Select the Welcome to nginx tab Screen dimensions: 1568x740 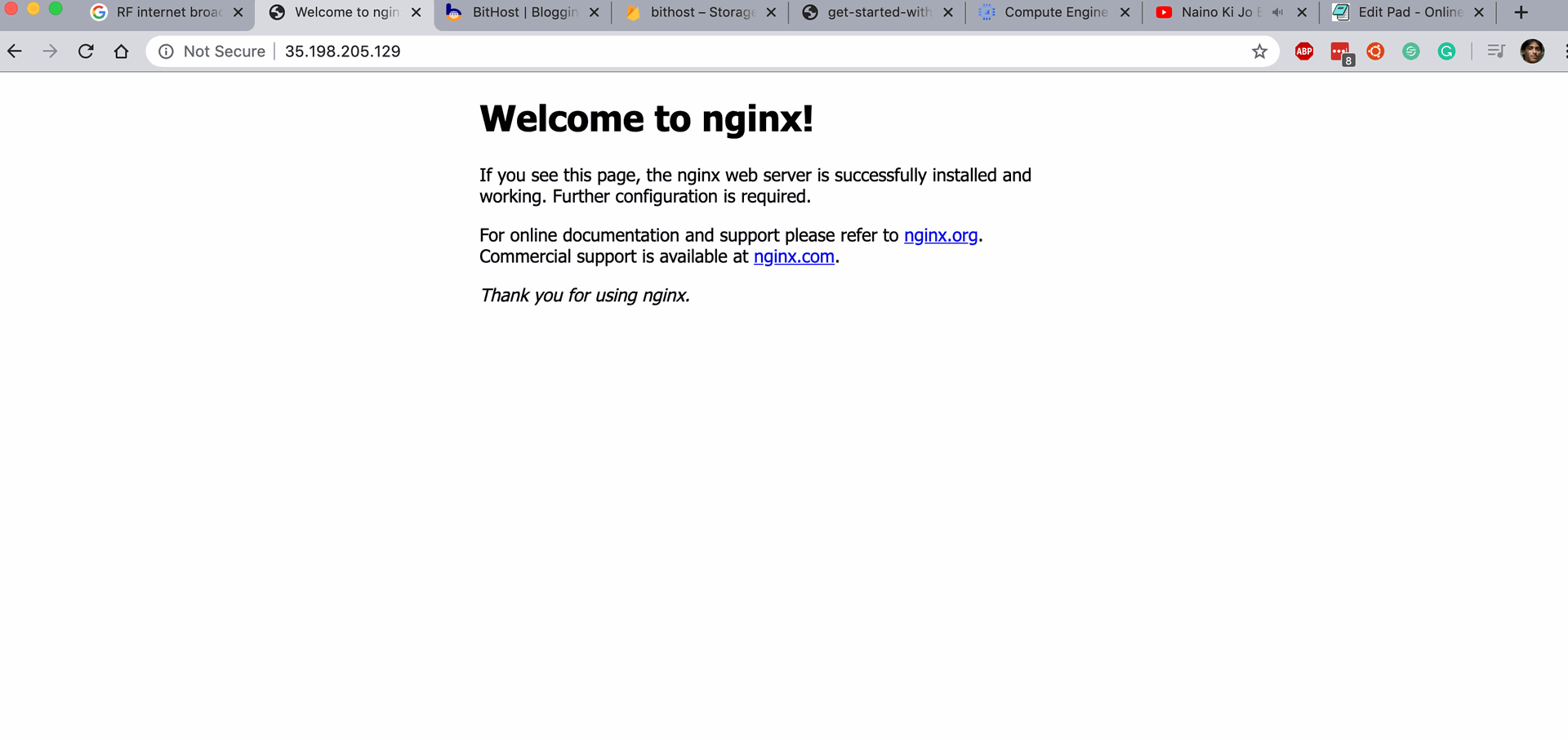click(345, 12)
